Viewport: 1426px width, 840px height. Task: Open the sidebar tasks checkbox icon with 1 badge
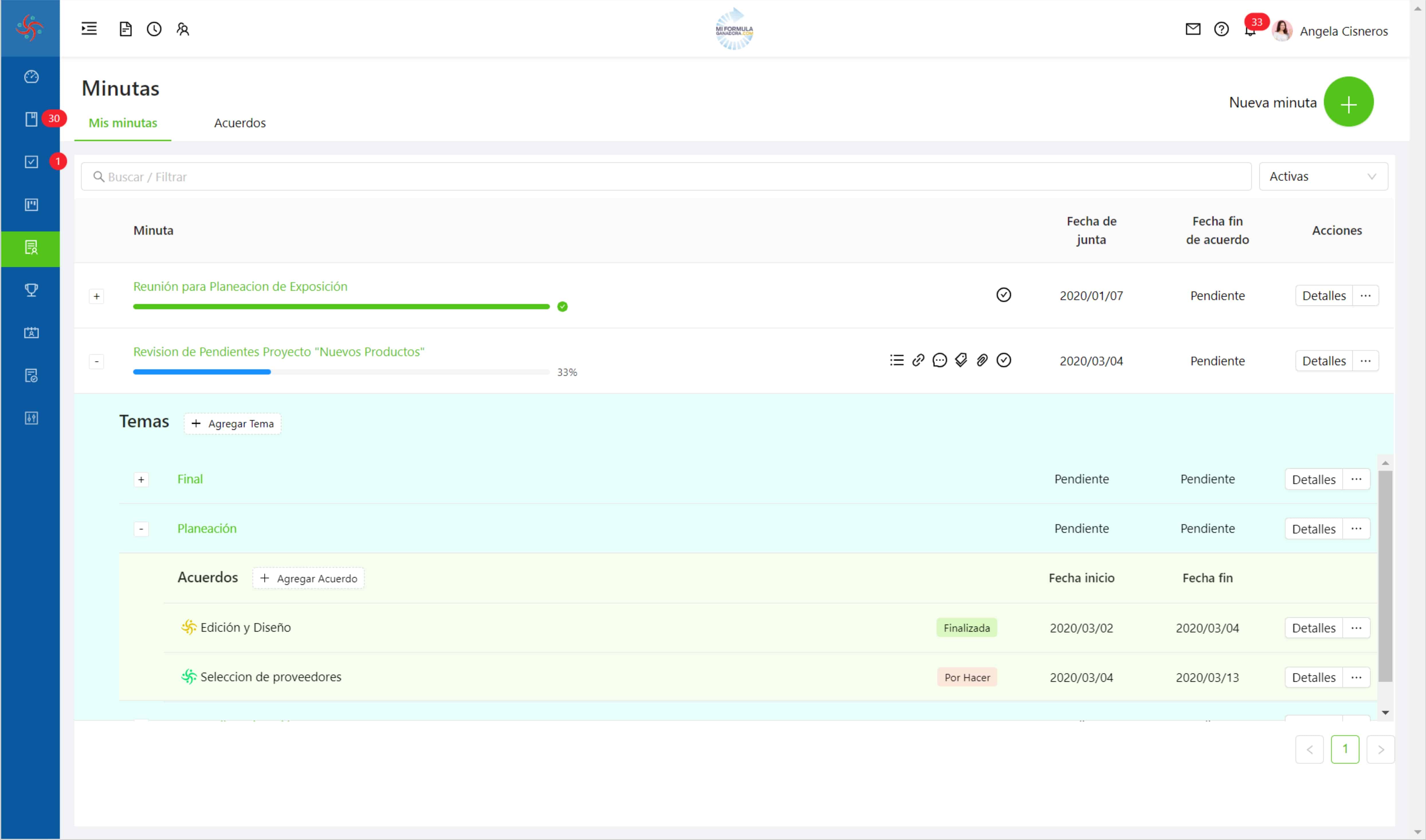31,162
